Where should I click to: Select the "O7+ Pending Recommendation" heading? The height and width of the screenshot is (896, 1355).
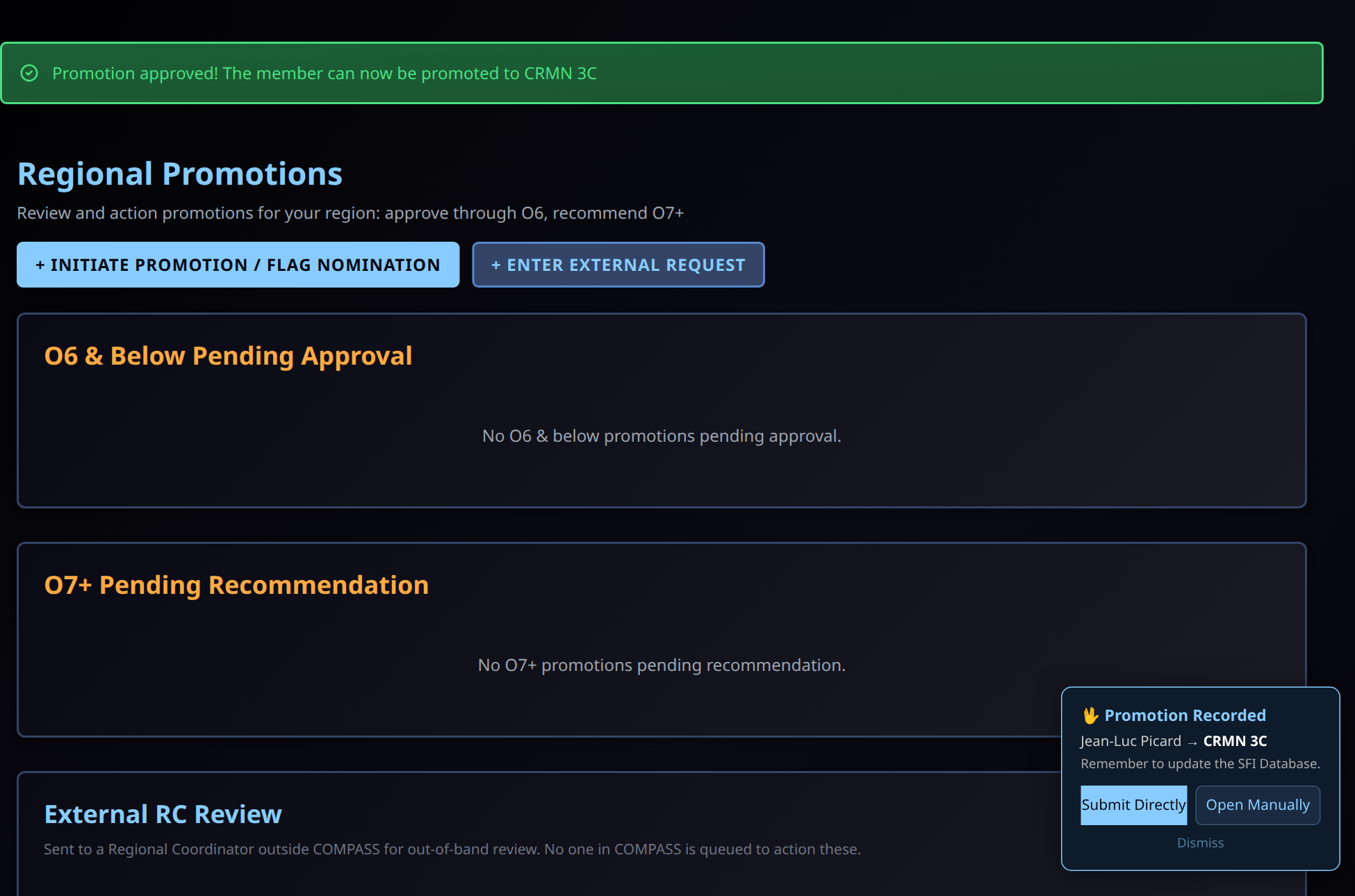[x=236, y=585]
